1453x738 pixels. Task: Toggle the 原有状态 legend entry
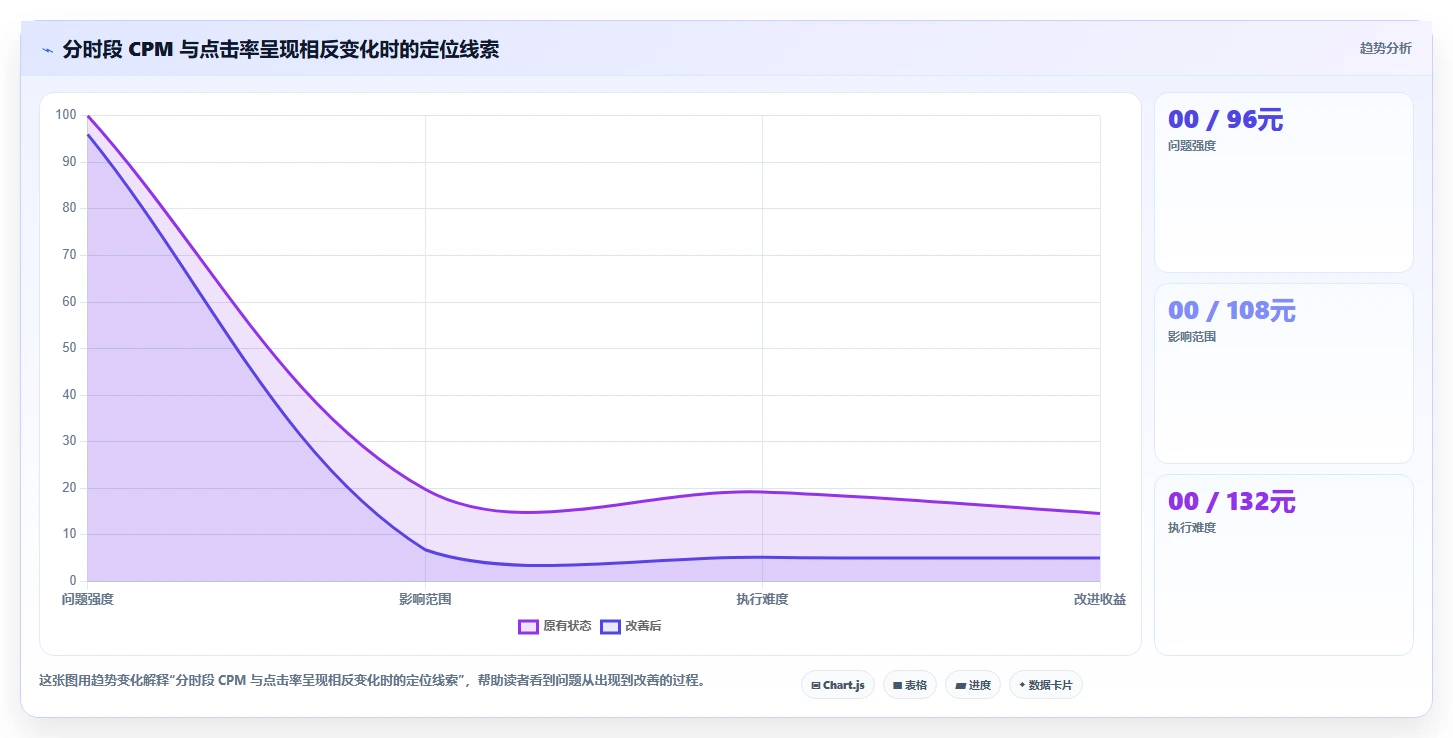[x=555, y=626]
